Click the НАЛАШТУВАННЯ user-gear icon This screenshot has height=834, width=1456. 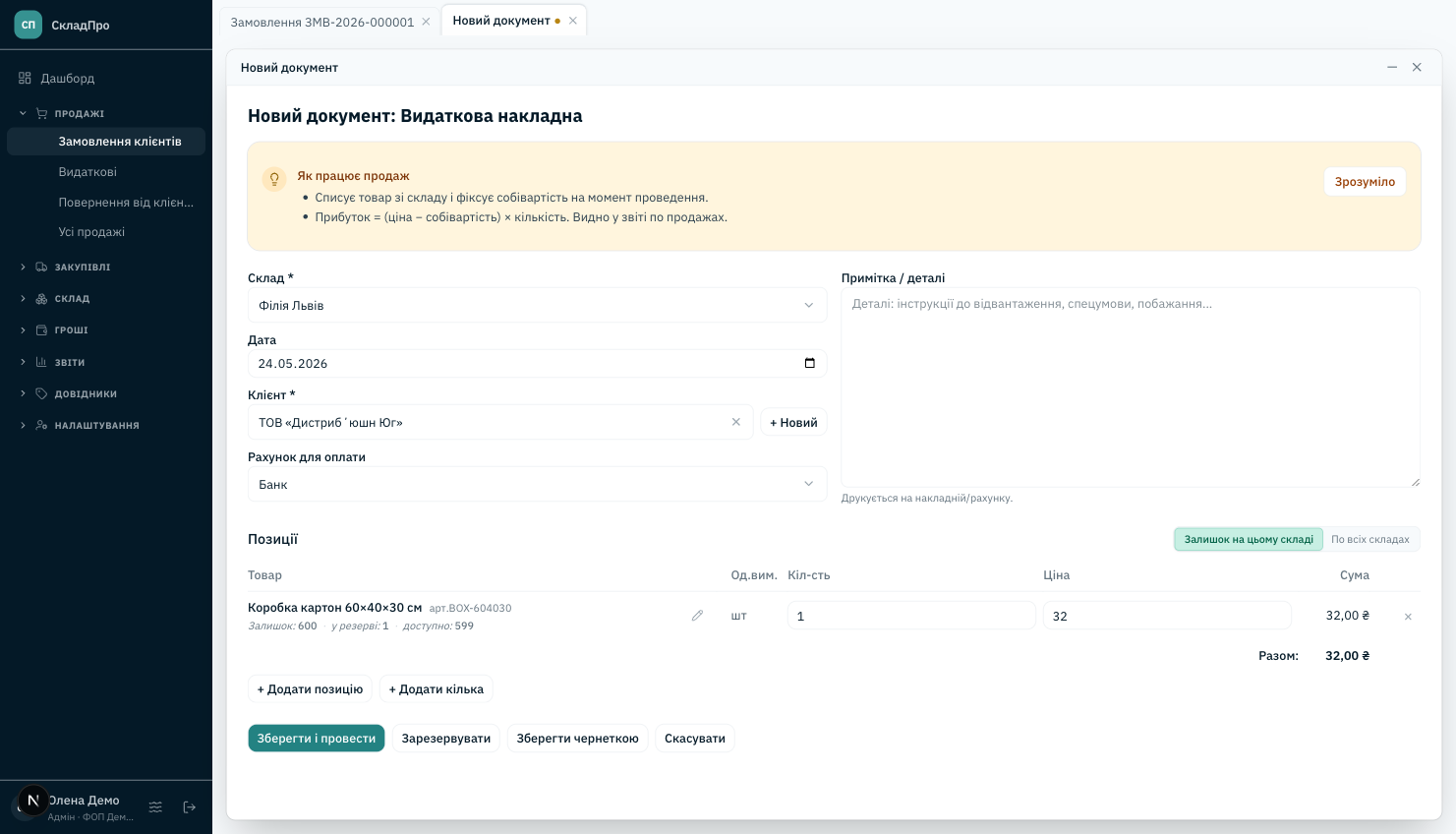click(x=41, y=425)
